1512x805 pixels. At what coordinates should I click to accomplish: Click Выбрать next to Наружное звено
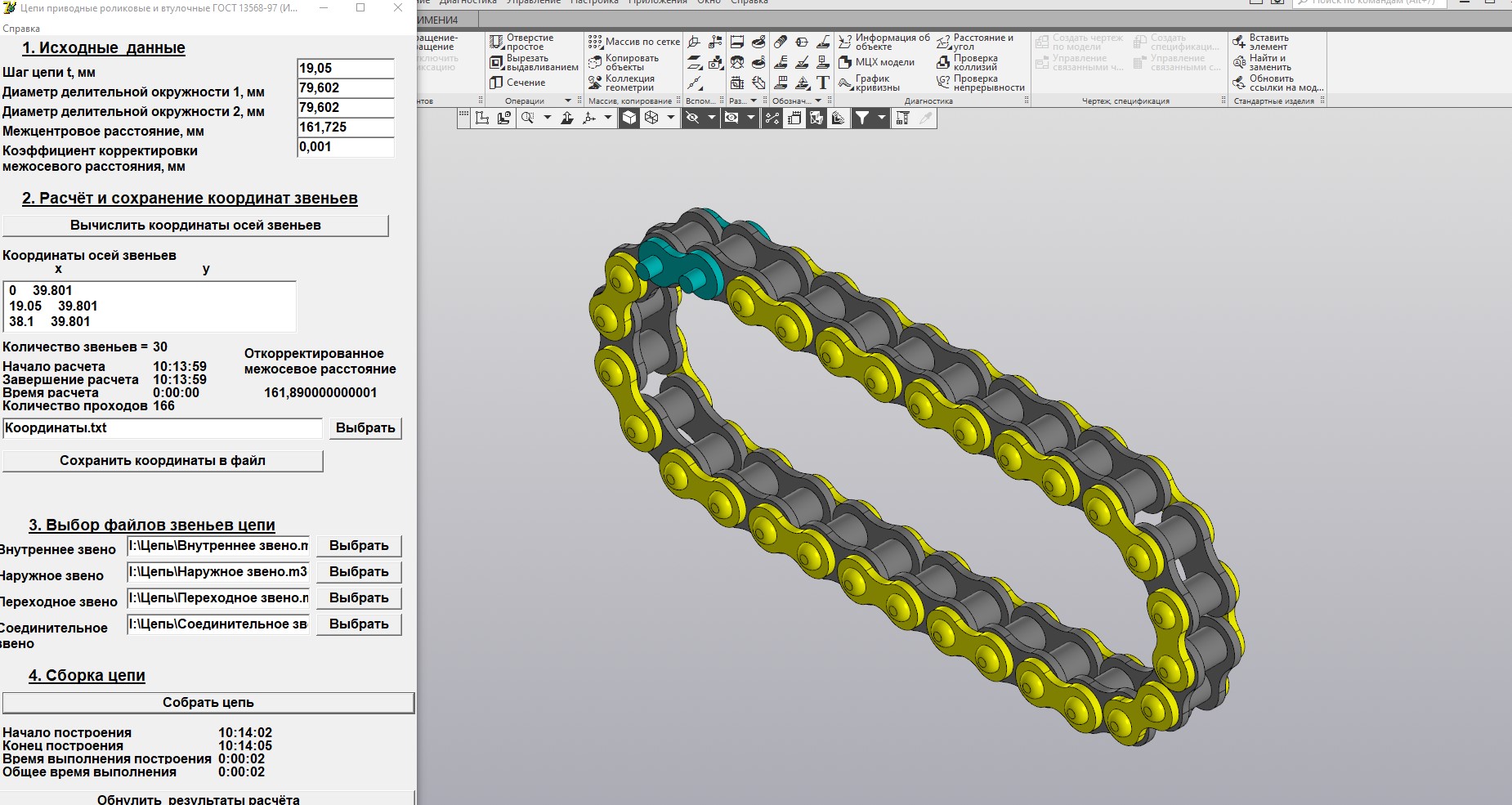coord(358,572)
